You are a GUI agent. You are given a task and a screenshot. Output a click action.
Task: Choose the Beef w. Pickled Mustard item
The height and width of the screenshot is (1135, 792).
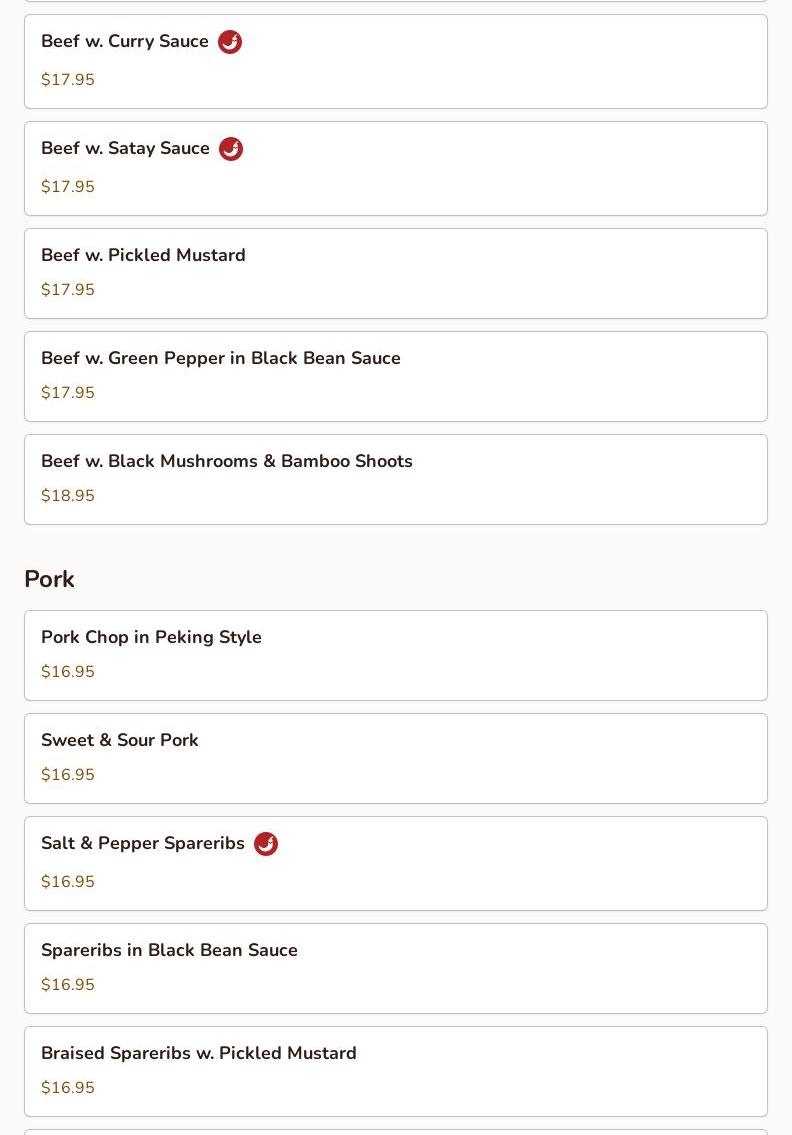[143, 256]
